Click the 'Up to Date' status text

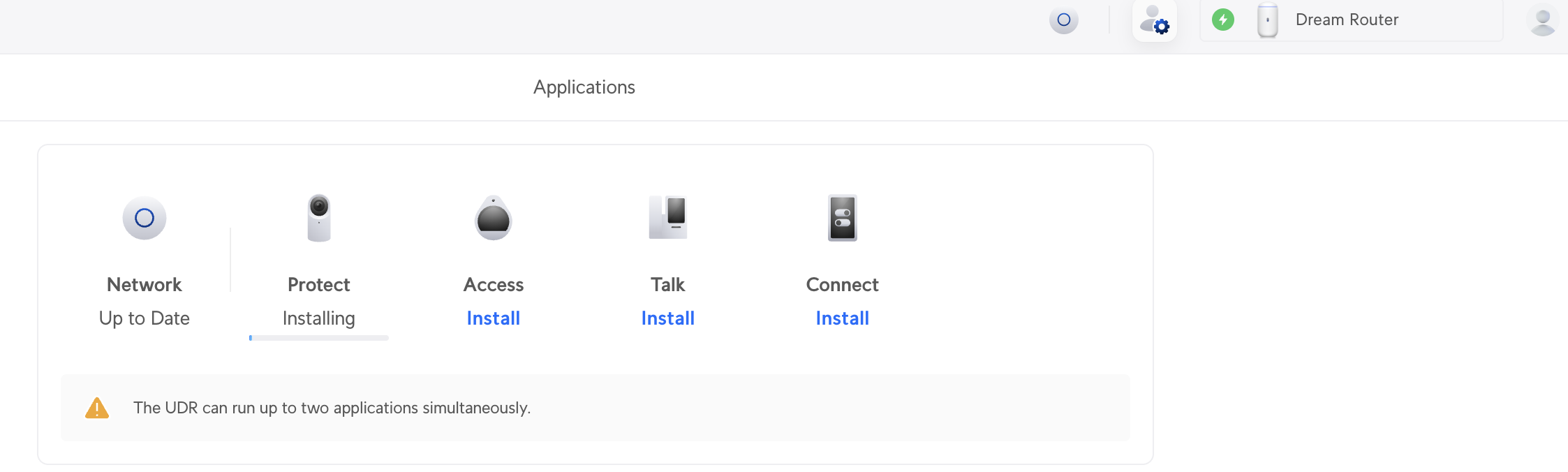point(145,318)
